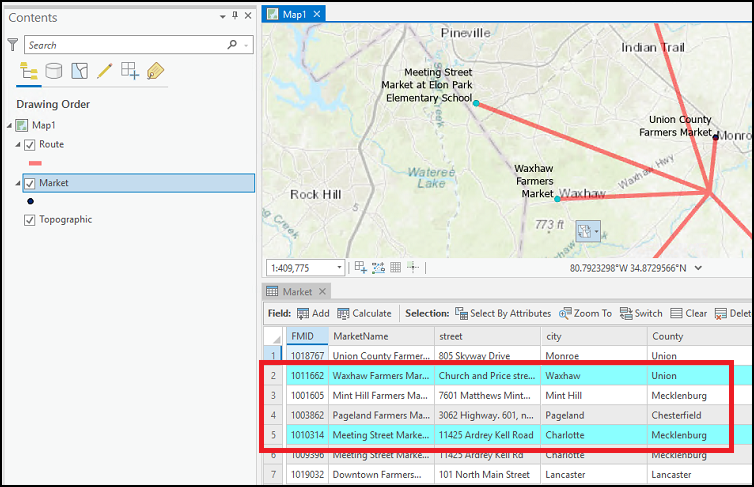Viewport: 754px width, 487px height.
Task: Click the filter funnel icon in Contents
Action: tap(12, 45)
